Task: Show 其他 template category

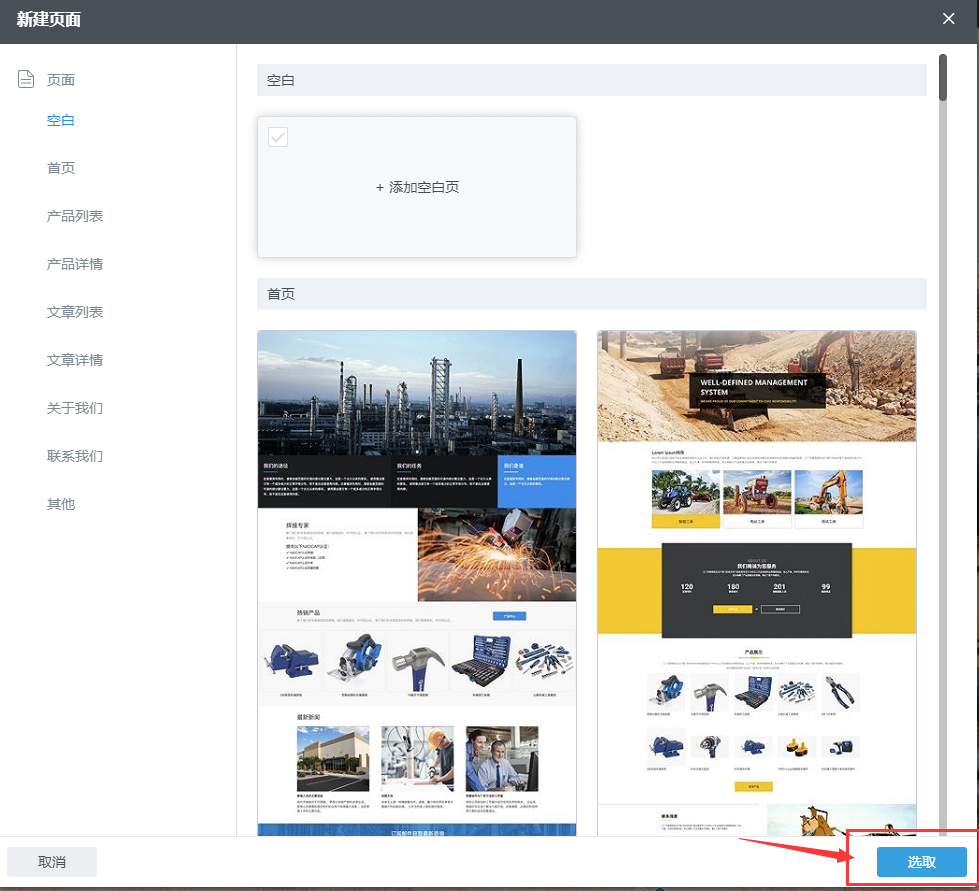Action: point(61,504)
